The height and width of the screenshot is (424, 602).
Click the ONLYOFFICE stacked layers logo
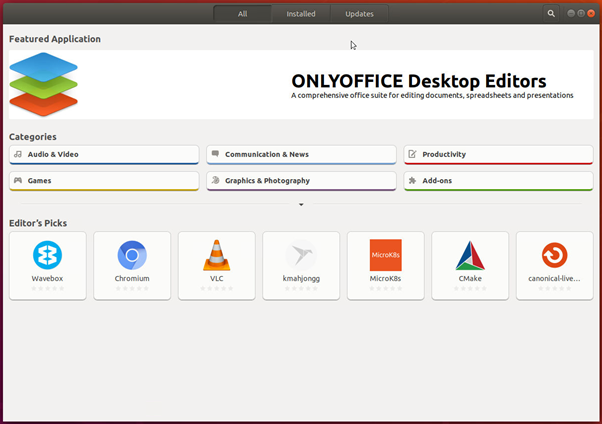click(43, 84)
